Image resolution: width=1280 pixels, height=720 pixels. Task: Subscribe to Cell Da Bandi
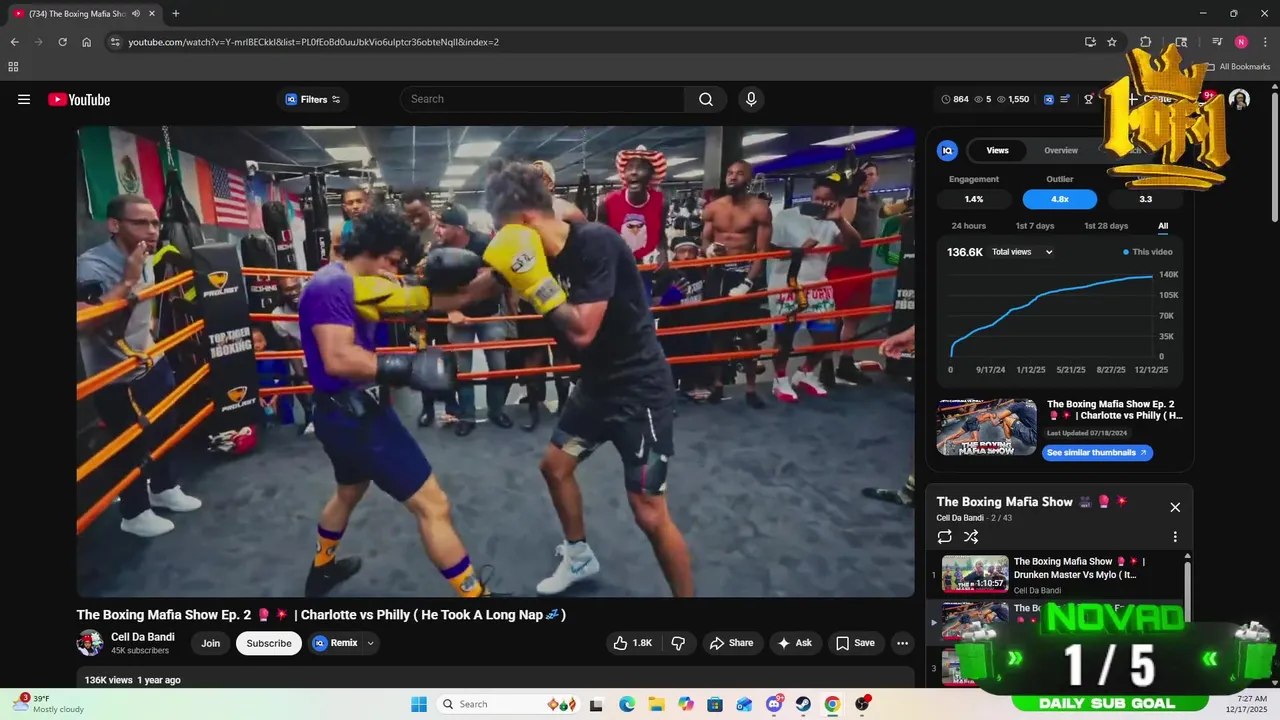269,643
